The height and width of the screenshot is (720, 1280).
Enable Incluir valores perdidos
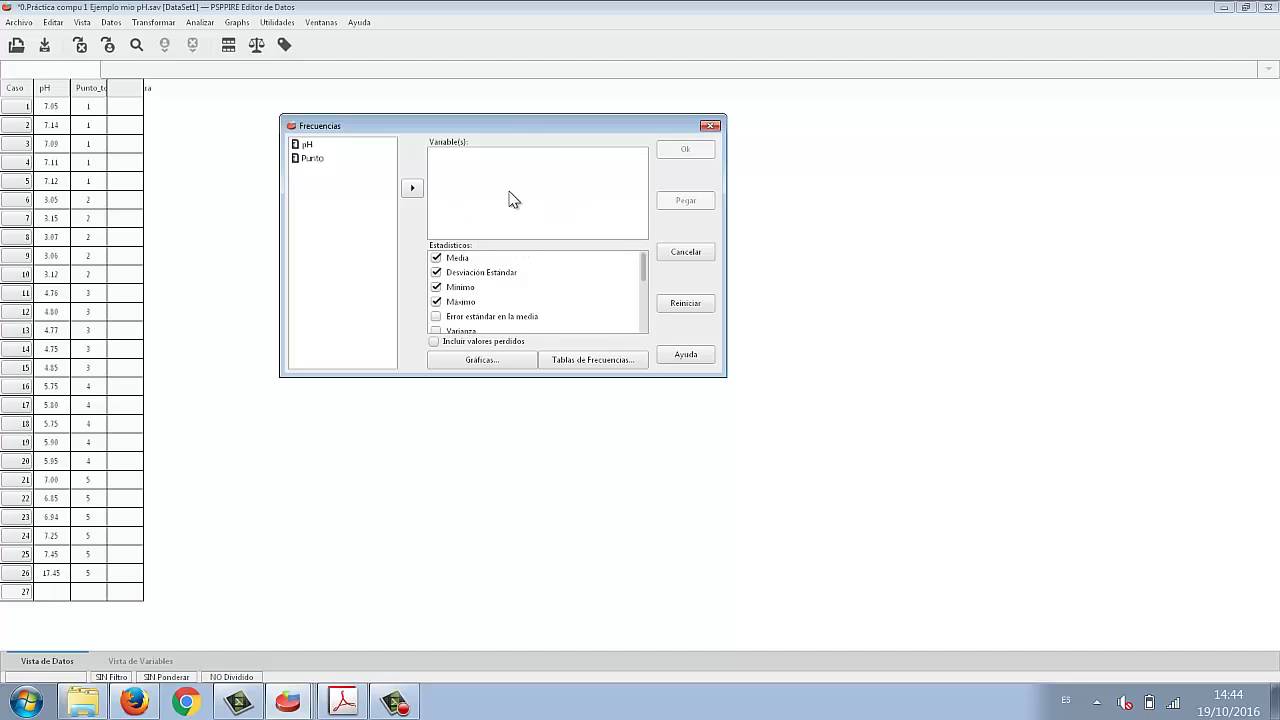434,341
